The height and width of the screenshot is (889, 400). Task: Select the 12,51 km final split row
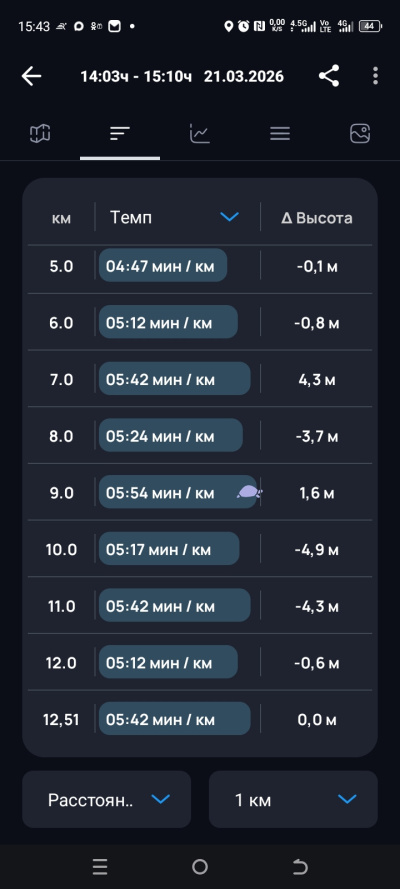pos(200,720)
